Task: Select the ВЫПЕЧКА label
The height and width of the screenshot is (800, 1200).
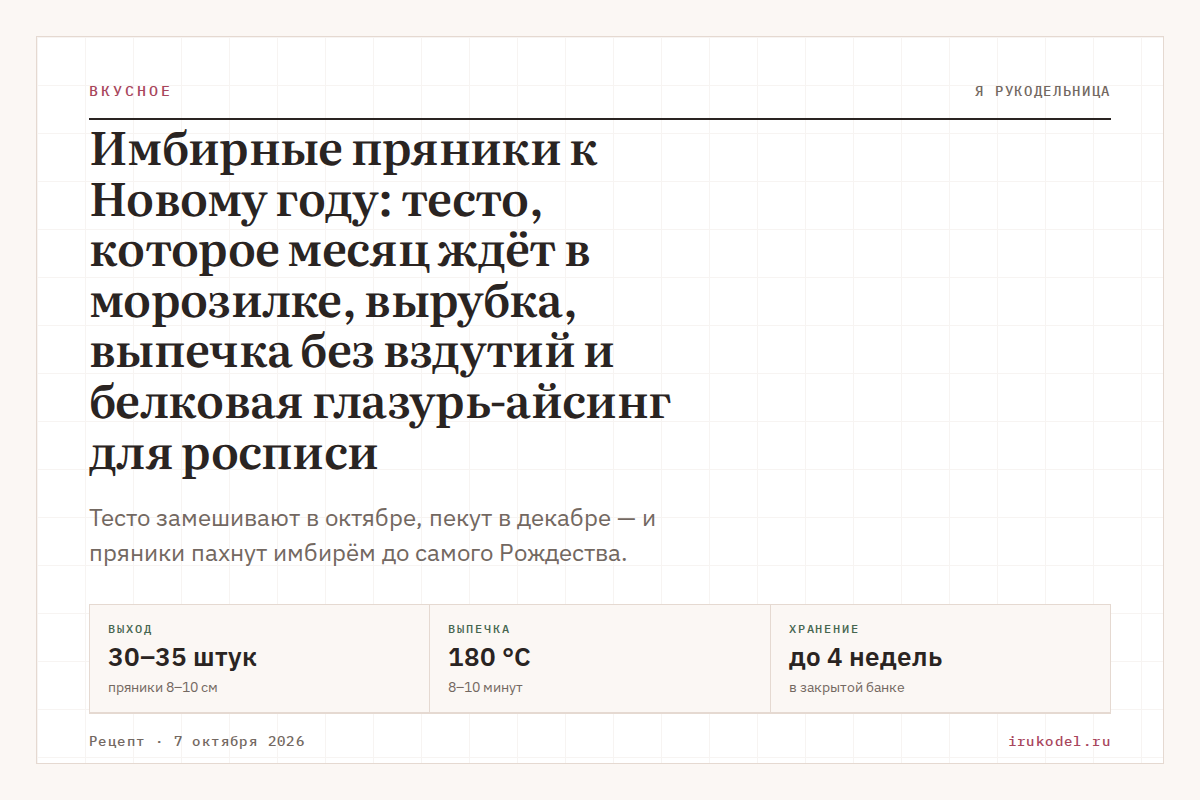Action: pyautogui.click(x=479, y=629)
